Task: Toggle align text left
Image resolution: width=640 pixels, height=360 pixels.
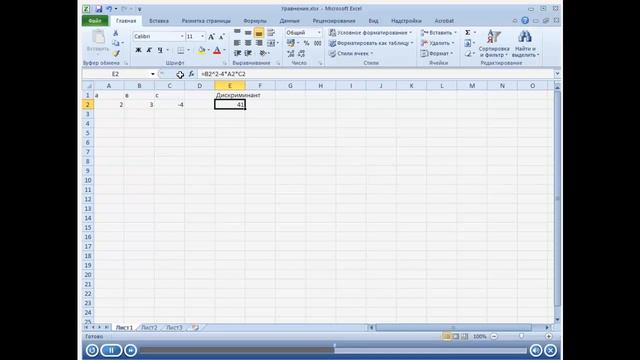Action: point(237,43)
